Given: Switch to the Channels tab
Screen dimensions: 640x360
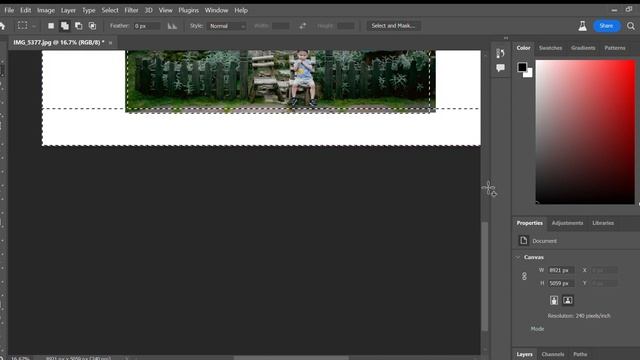Looking at the screenshot, I should [x=553, y=354].
